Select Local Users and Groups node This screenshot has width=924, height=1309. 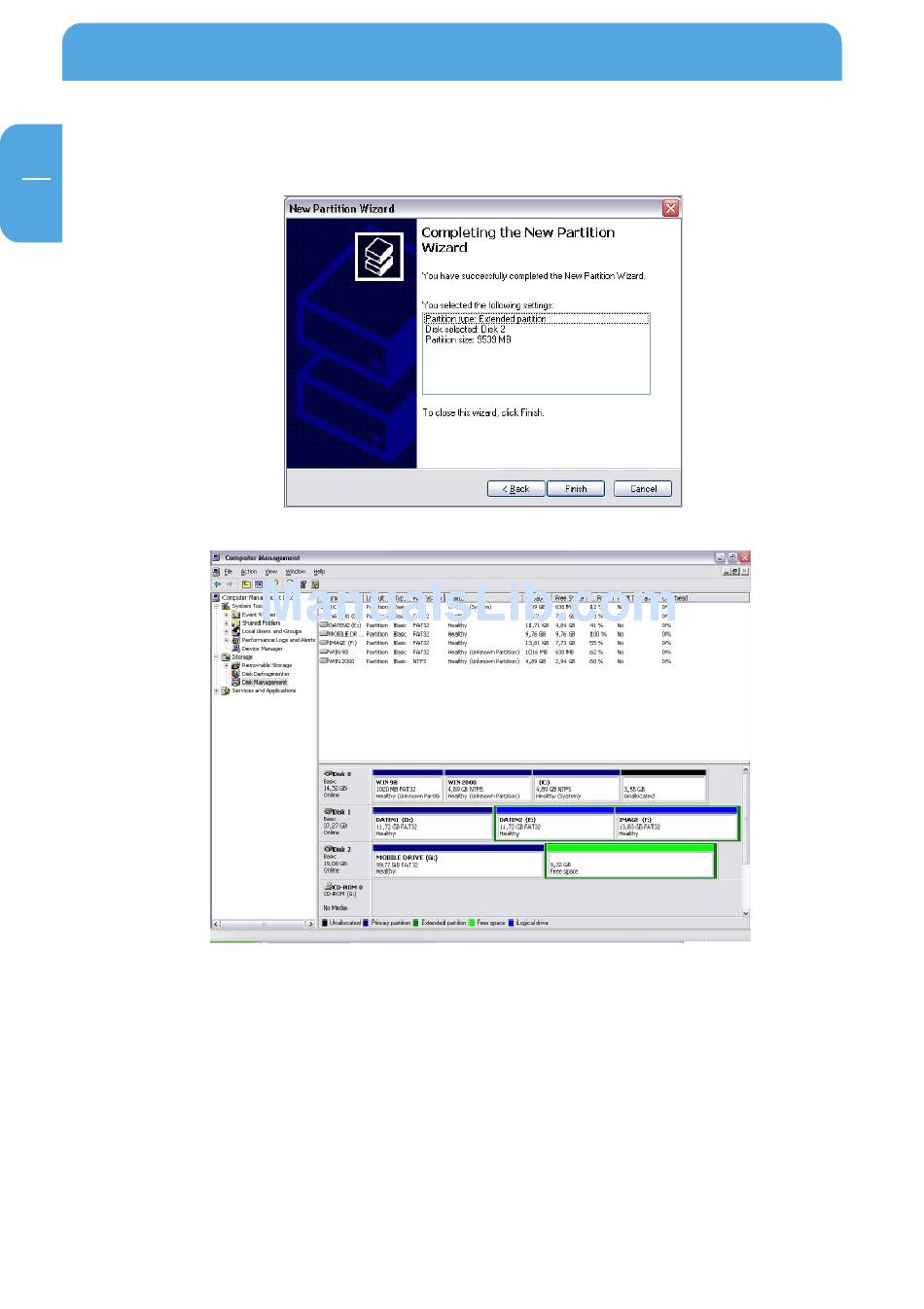click(271, 631)
